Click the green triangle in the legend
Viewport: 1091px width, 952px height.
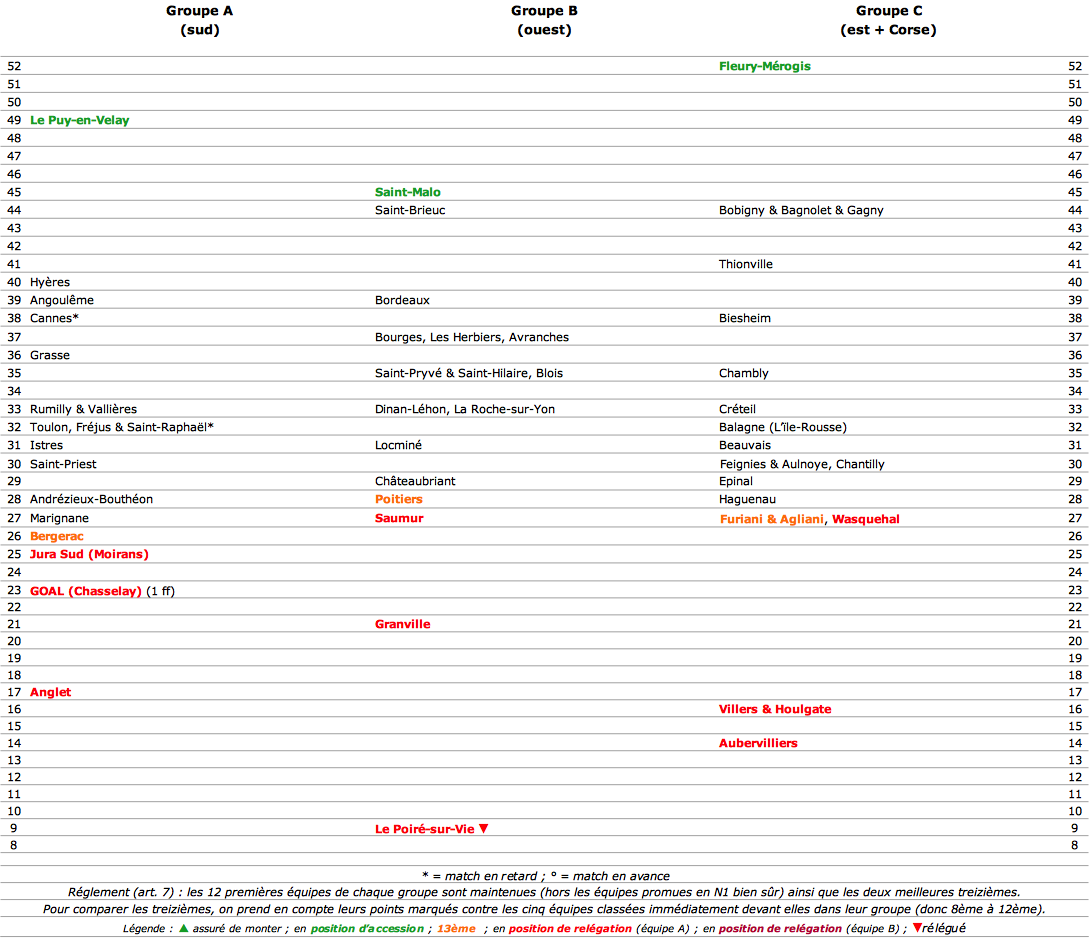click(184, 928)
